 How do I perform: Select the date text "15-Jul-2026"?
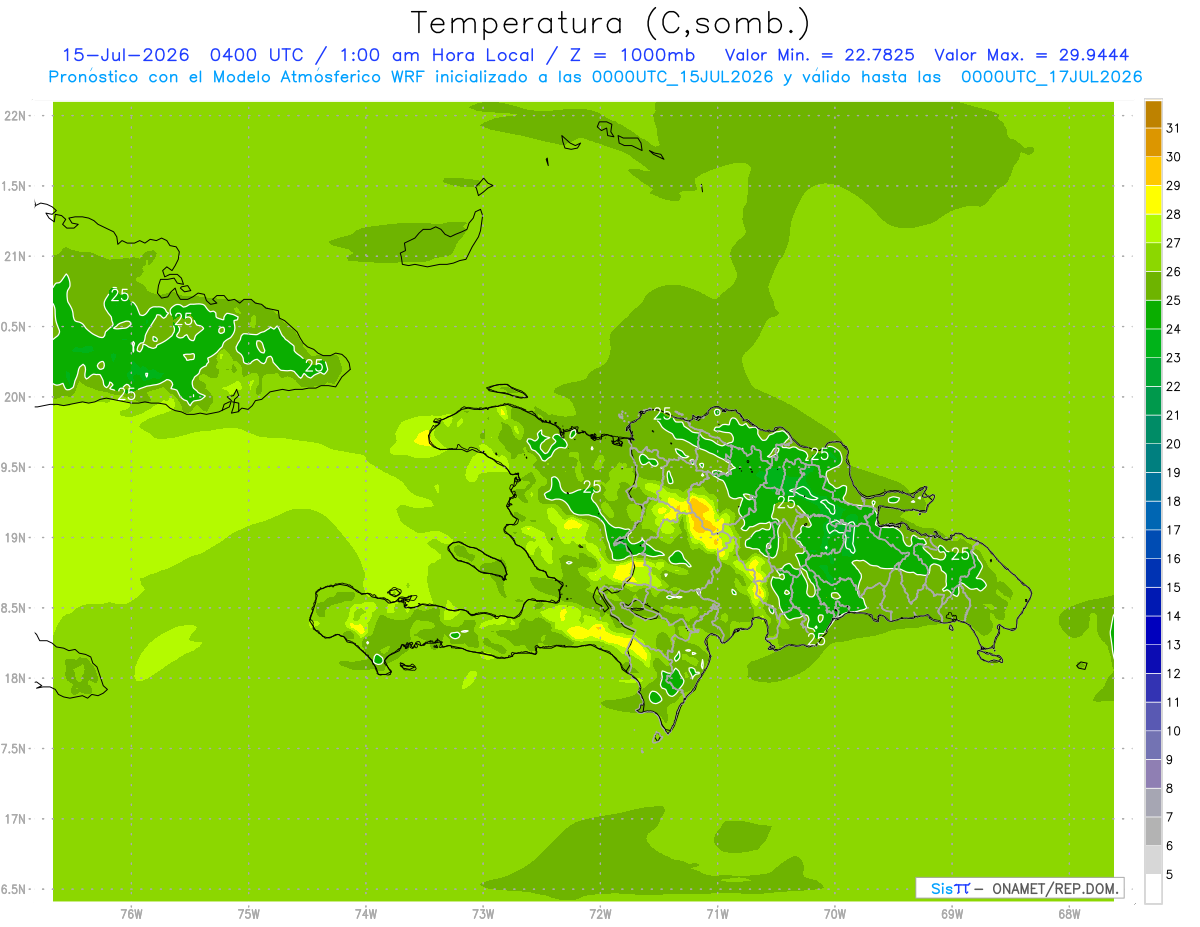tap(127, 55)
